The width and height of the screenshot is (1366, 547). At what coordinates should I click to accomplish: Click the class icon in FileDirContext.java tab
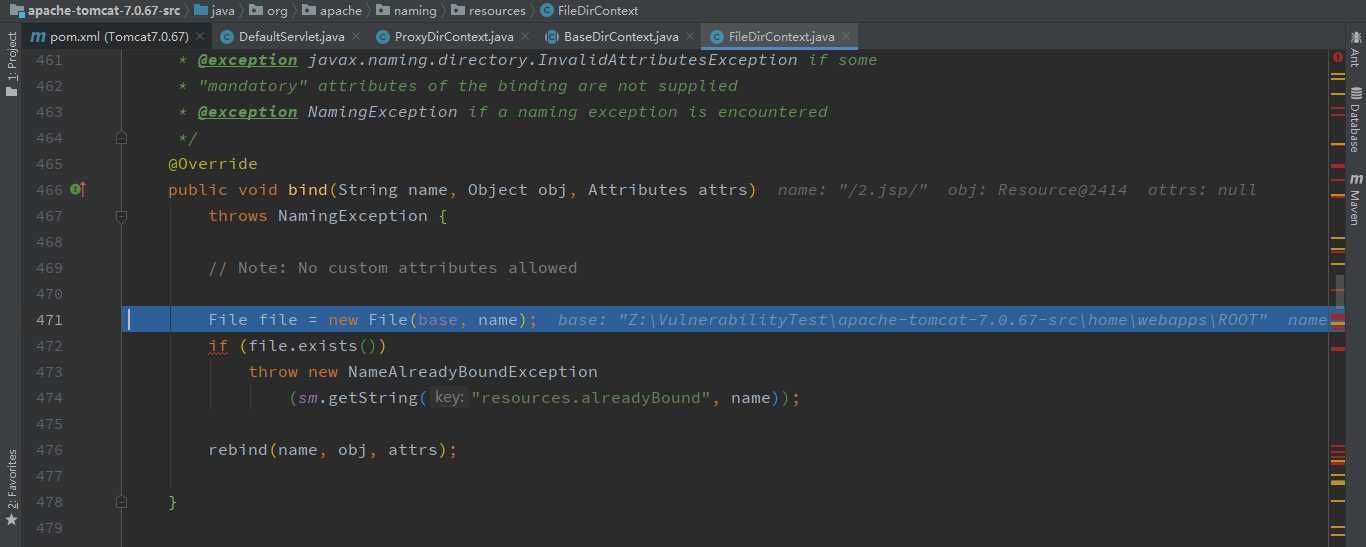(716, 37)
